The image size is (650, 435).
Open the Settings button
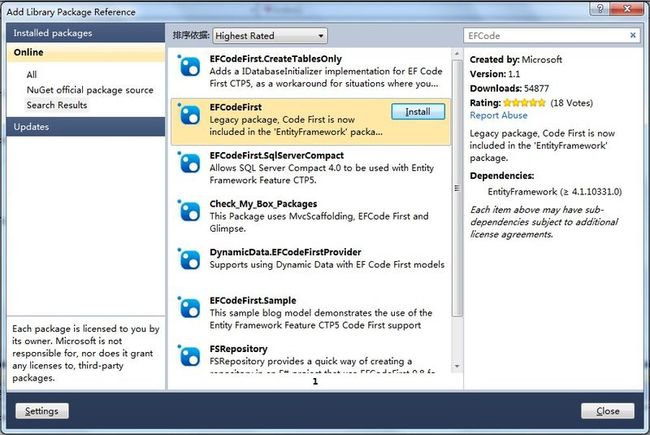click(x=42, y=411)
